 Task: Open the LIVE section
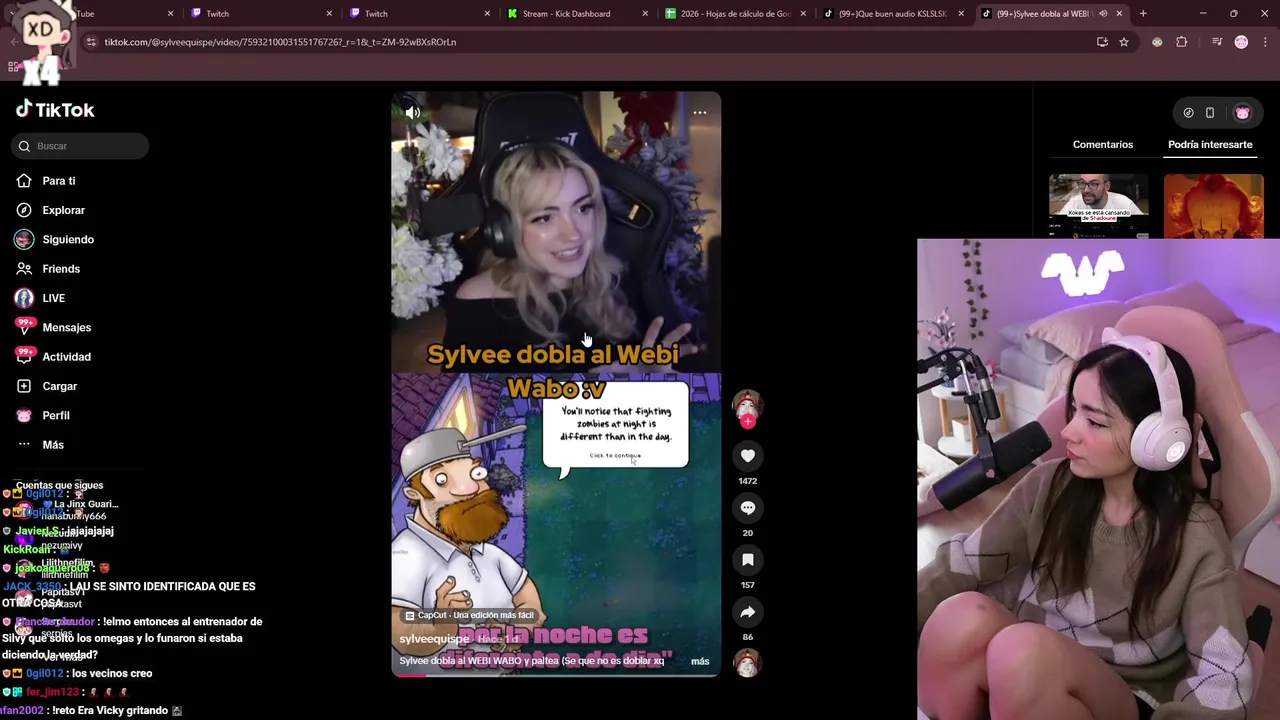pos(53,298)
